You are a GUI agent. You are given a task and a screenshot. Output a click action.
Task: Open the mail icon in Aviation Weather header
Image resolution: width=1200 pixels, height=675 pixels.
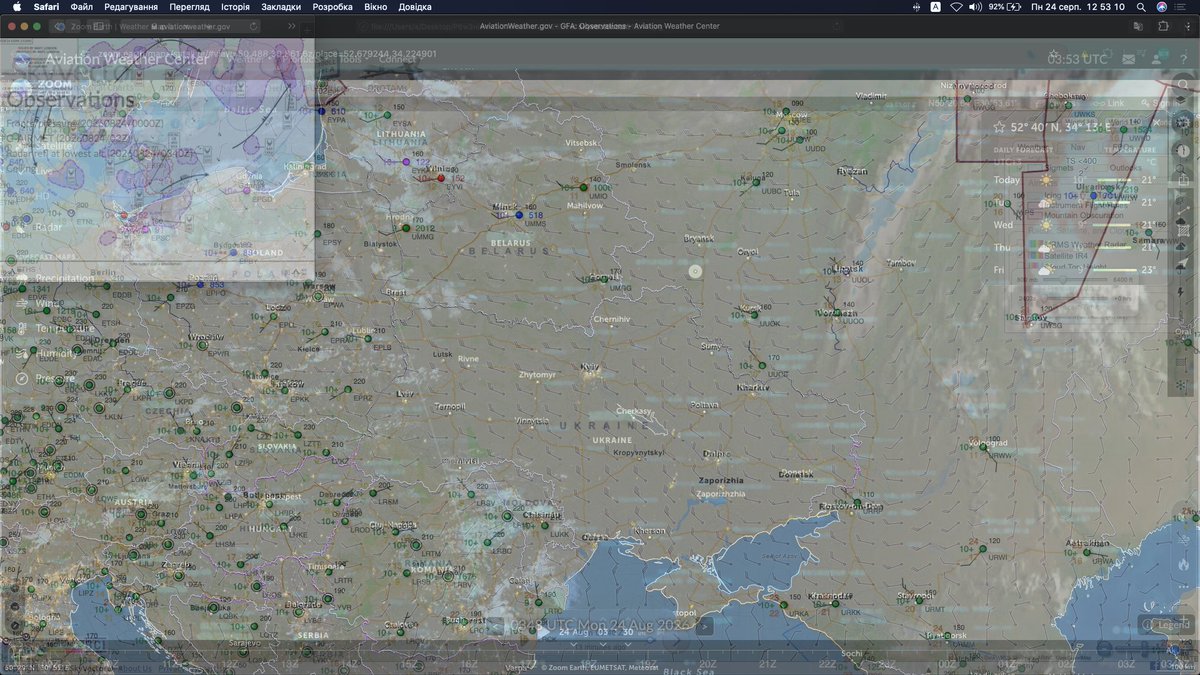click(x=1129, y=59)
